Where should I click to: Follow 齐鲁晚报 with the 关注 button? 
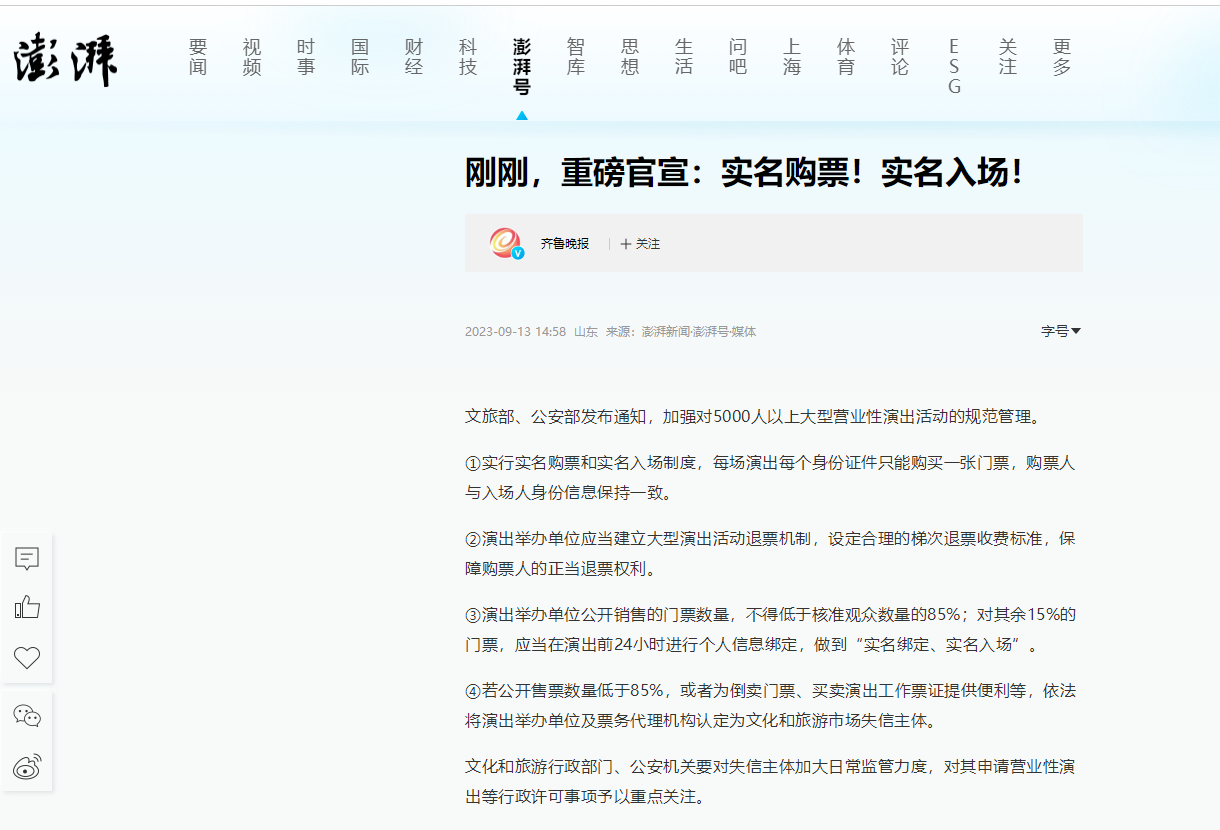coord(640,244)
